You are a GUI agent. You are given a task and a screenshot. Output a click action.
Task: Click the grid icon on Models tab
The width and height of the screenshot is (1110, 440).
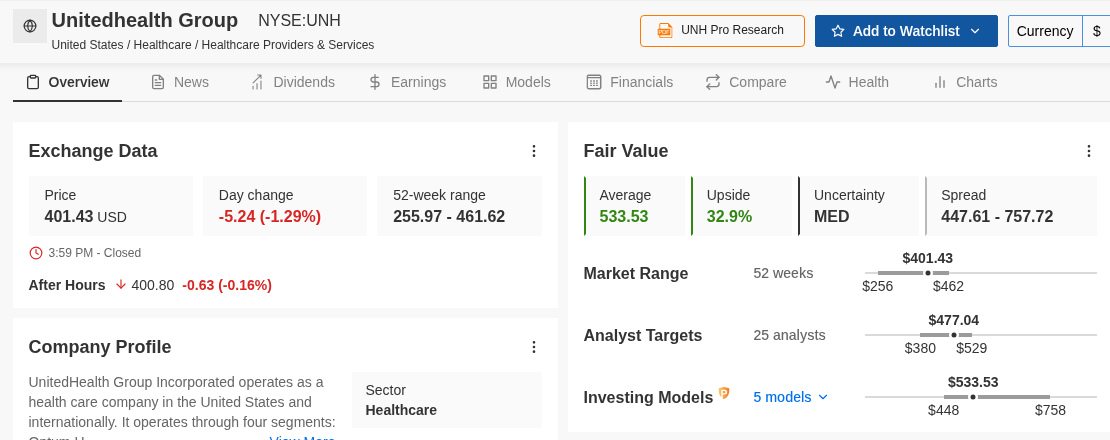tap(490, 82)
